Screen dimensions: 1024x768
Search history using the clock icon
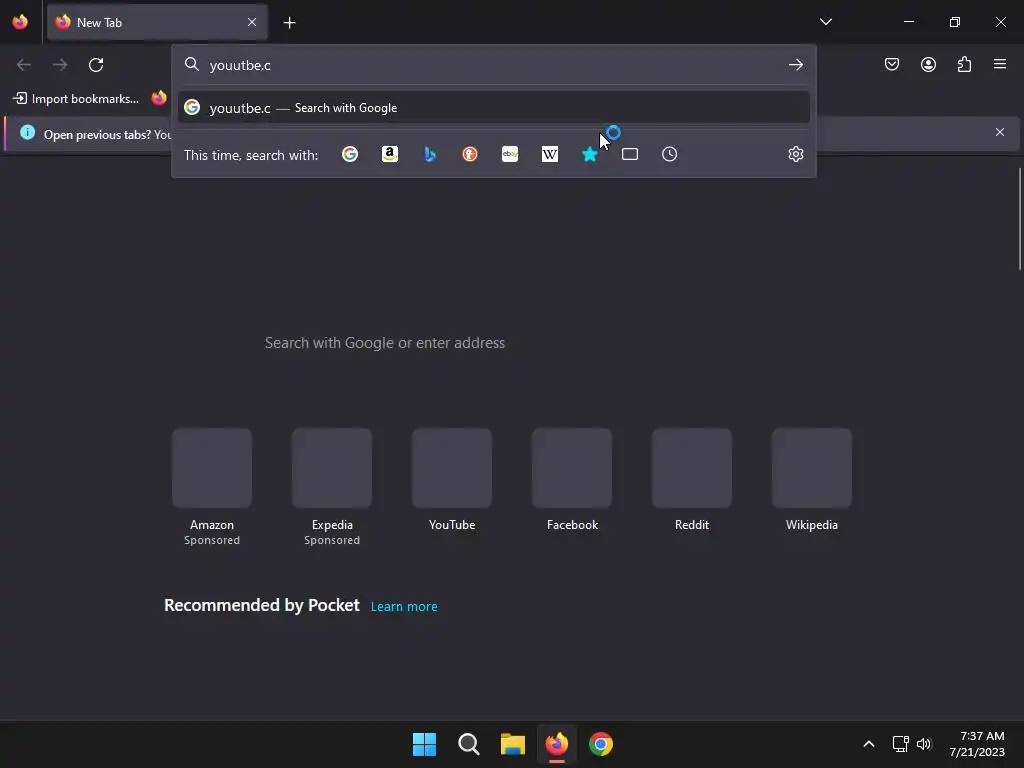coord(669,154)
